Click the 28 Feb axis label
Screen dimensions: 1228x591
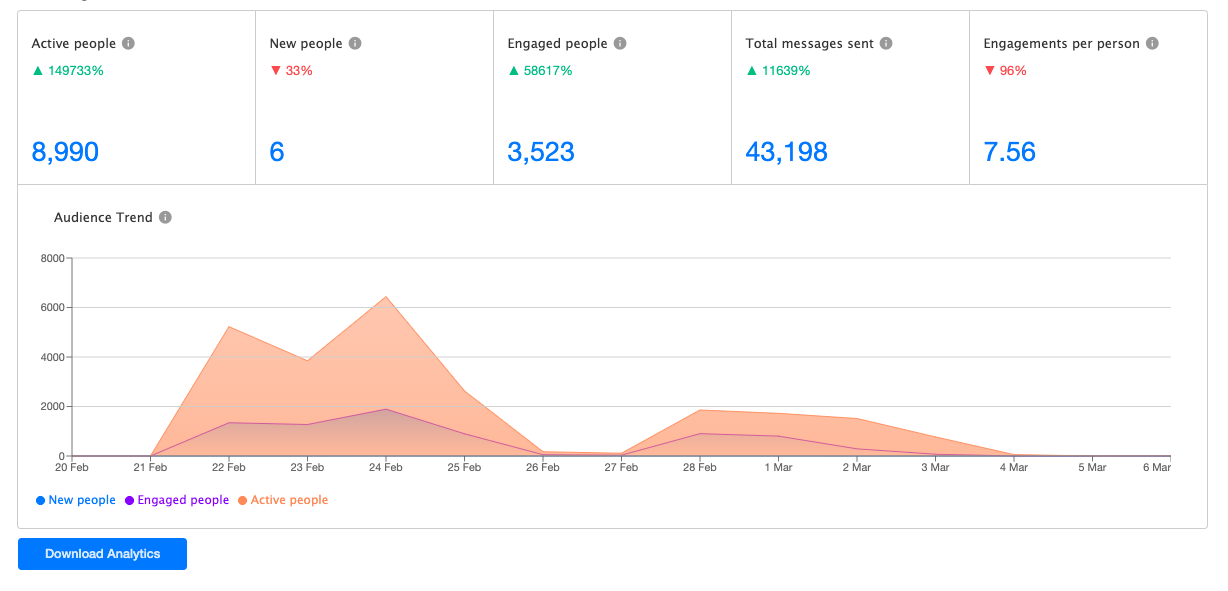coord(700,468)
